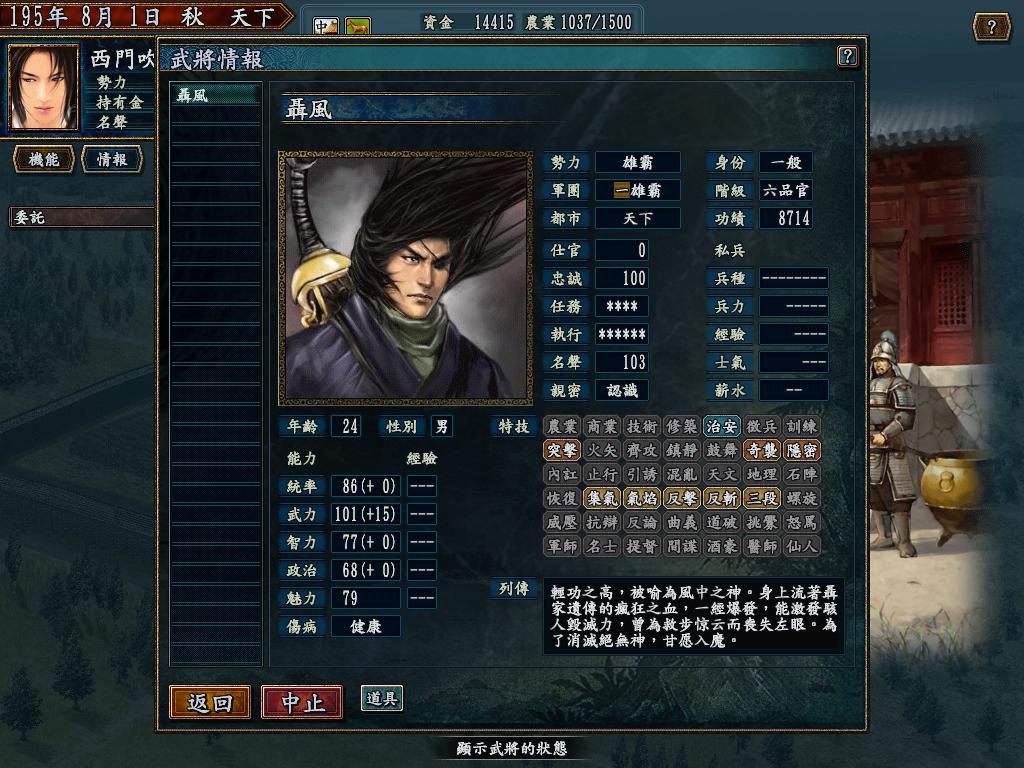Image resolution: width=1024 pixels, height=768 pixels.
Task: Click the 治安 skill tile
Action: pyautogui.click(x=722, y=426)
